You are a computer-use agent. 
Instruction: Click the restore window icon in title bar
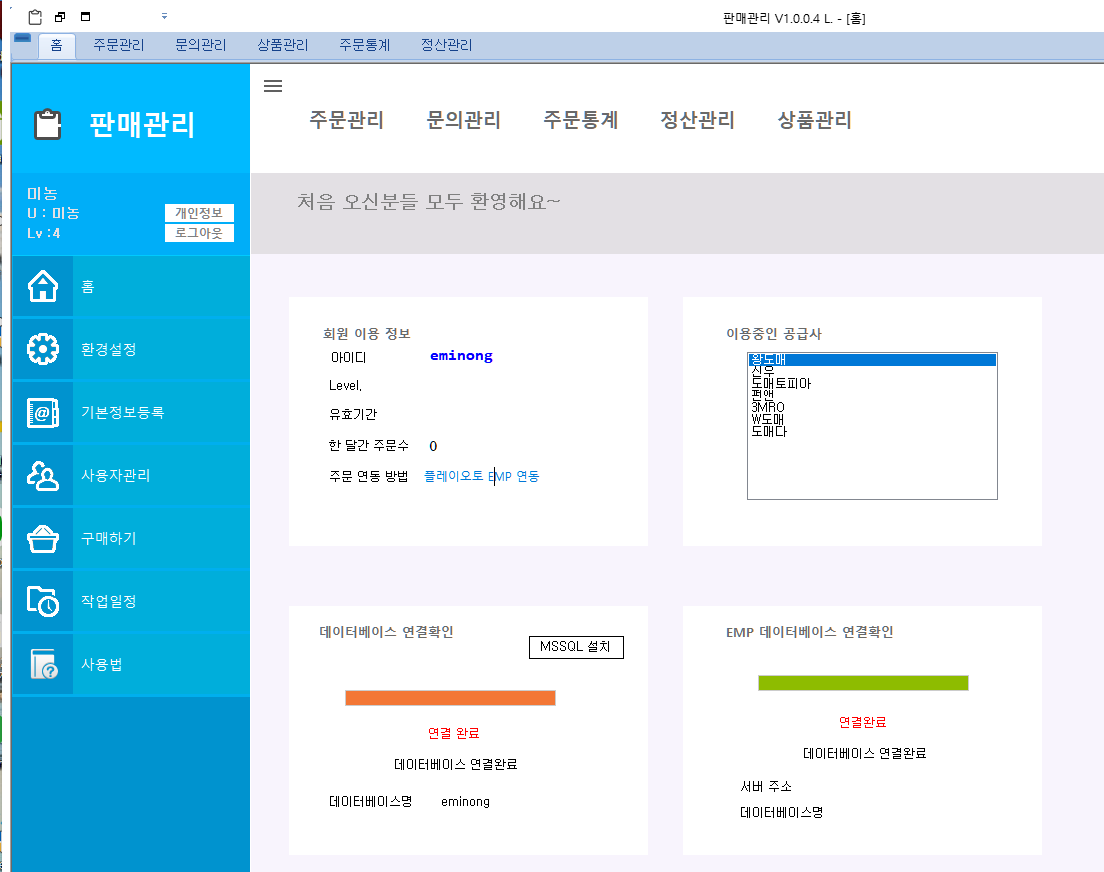point(61,17)
